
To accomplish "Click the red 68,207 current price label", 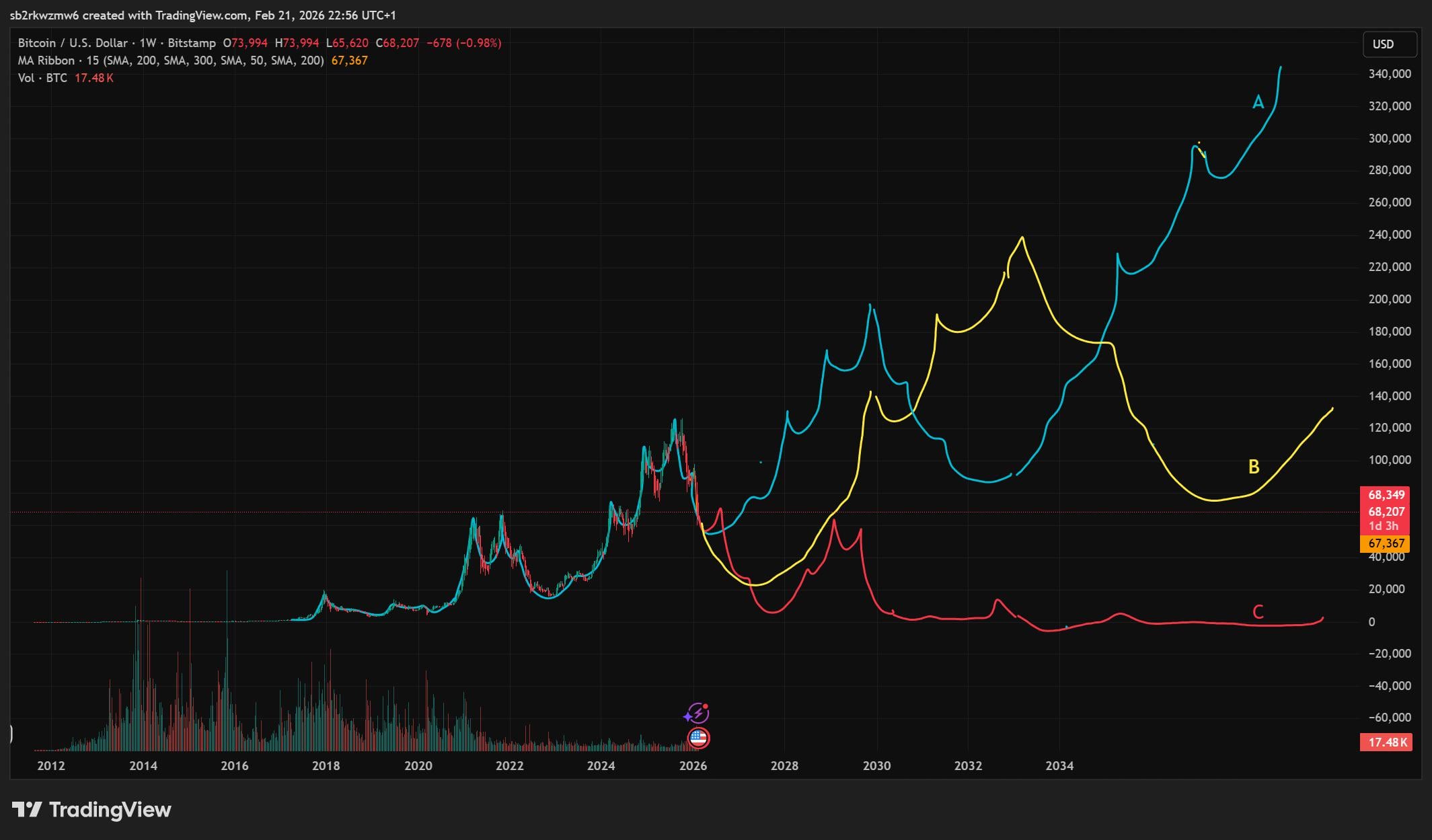I will (x=1386, y=512).
